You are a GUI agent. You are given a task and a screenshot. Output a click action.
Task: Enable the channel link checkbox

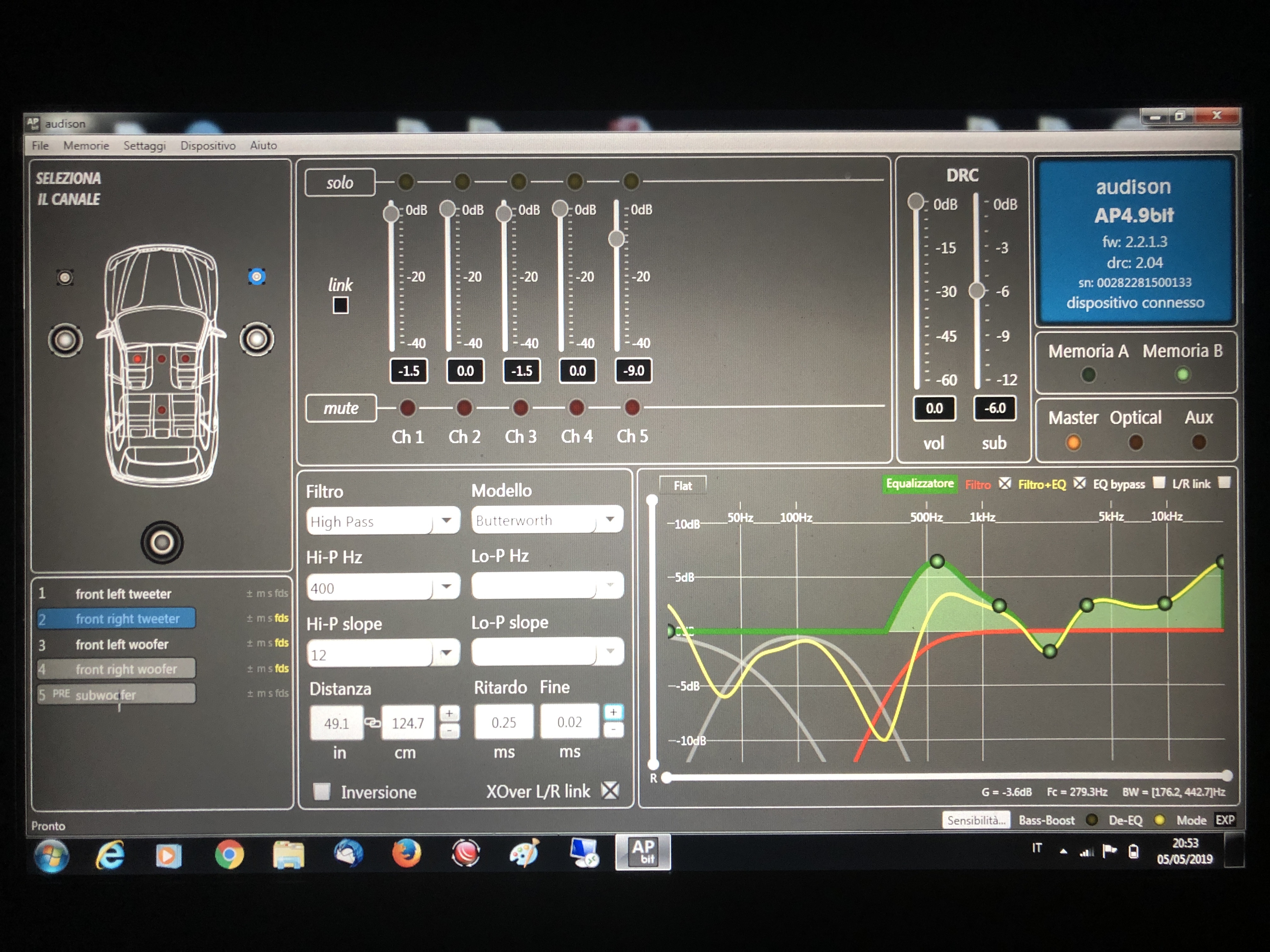[x=340, y=305]
